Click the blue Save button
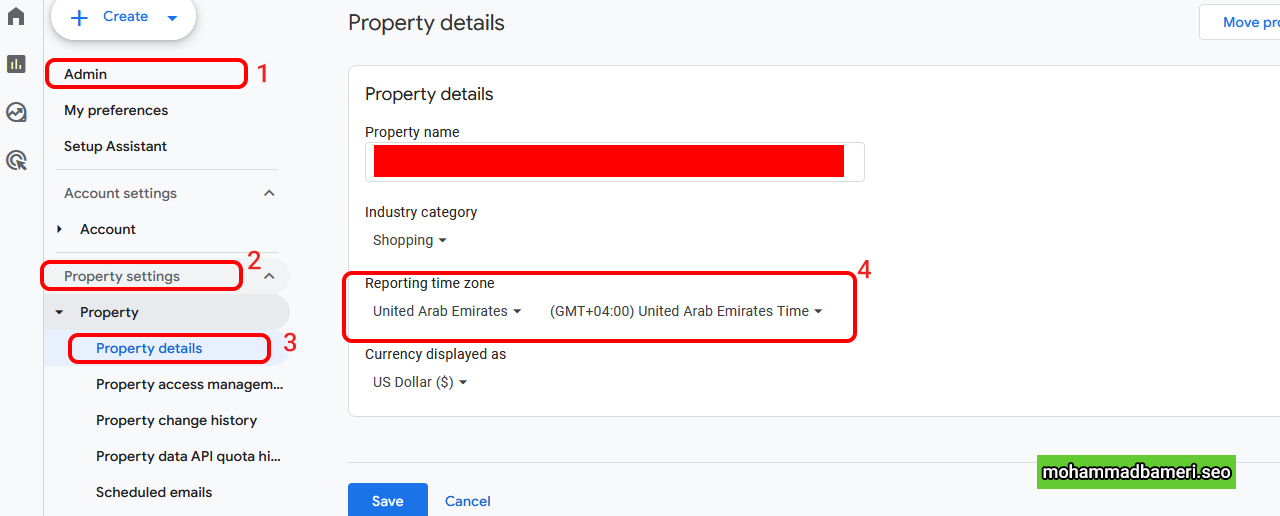The image size is (1280, 516). click(x=388, y=500)
